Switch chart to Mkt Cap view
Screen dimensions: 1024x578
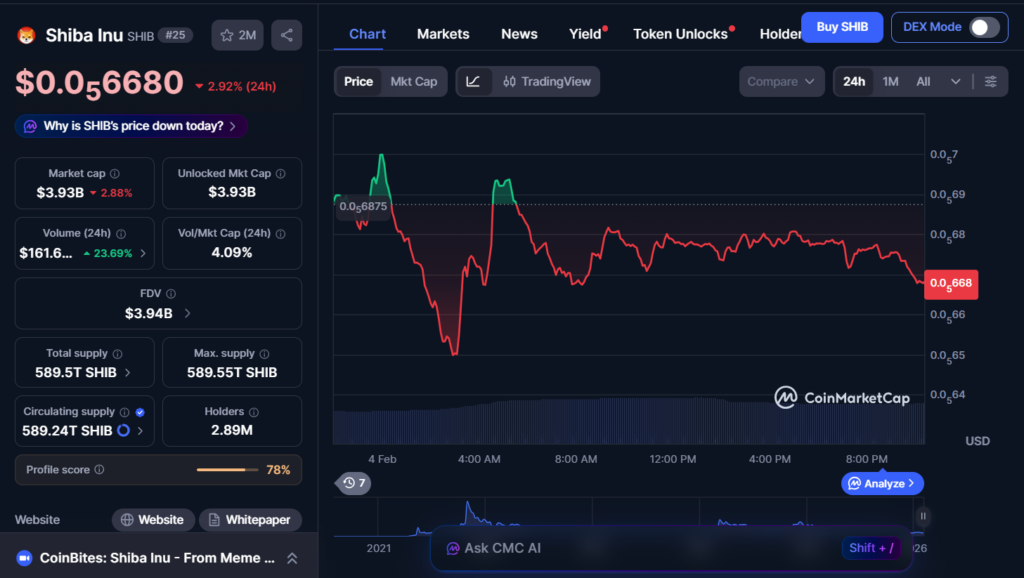coord(413,82)
